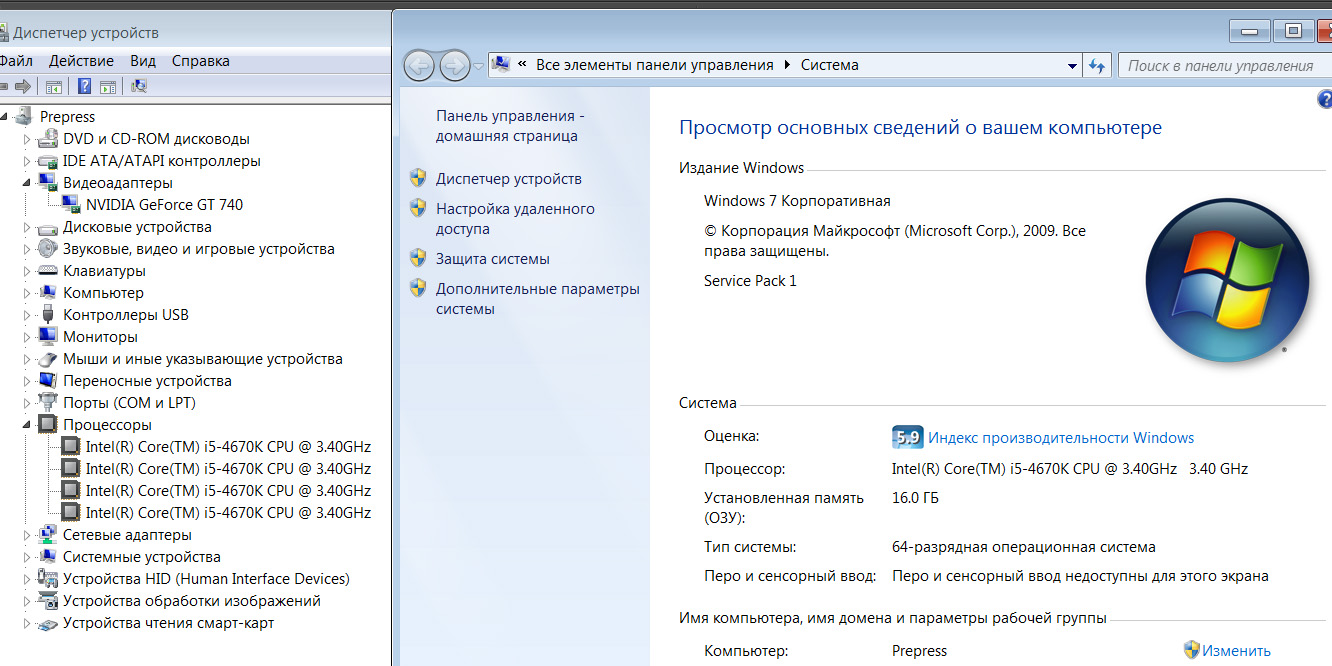This screenshot has height=666, width=1332.
Task: Expand Порты (COM и LPT) node
Action: 27,403
